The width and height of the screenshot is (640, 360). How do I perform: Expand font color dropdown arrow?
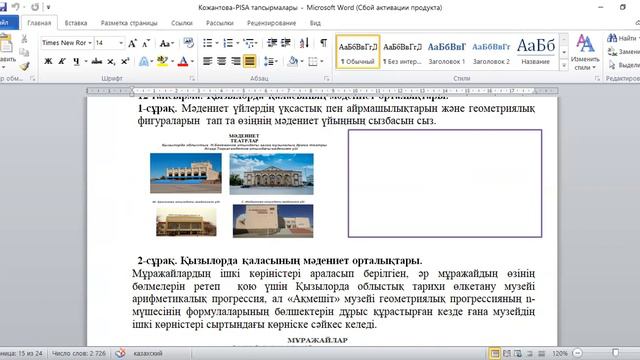point(192,61)
